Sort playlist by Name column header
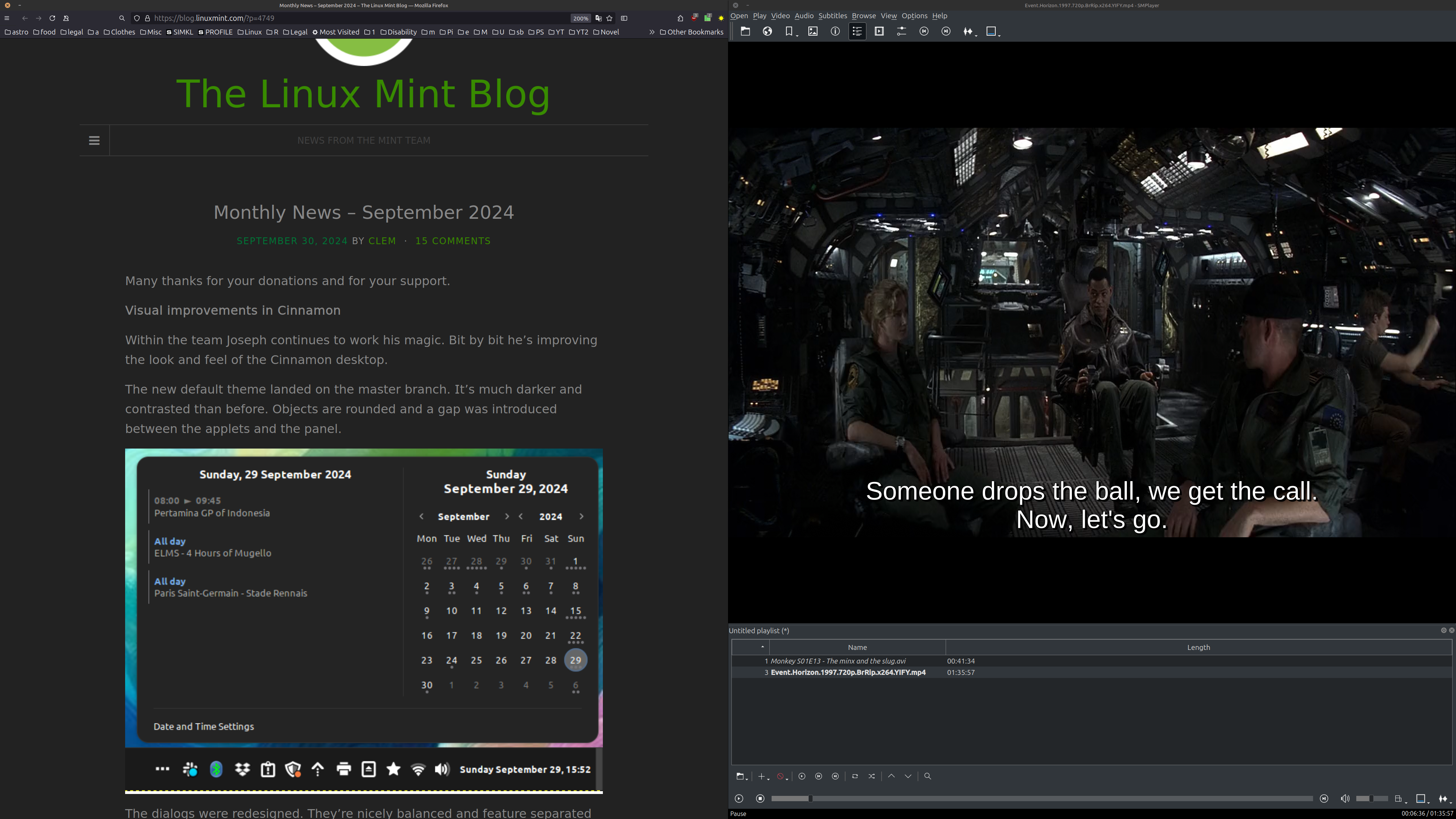Image resolution: width=1456 pixels, height=819 pixels. pyautogui.click(x=857, y=648)
